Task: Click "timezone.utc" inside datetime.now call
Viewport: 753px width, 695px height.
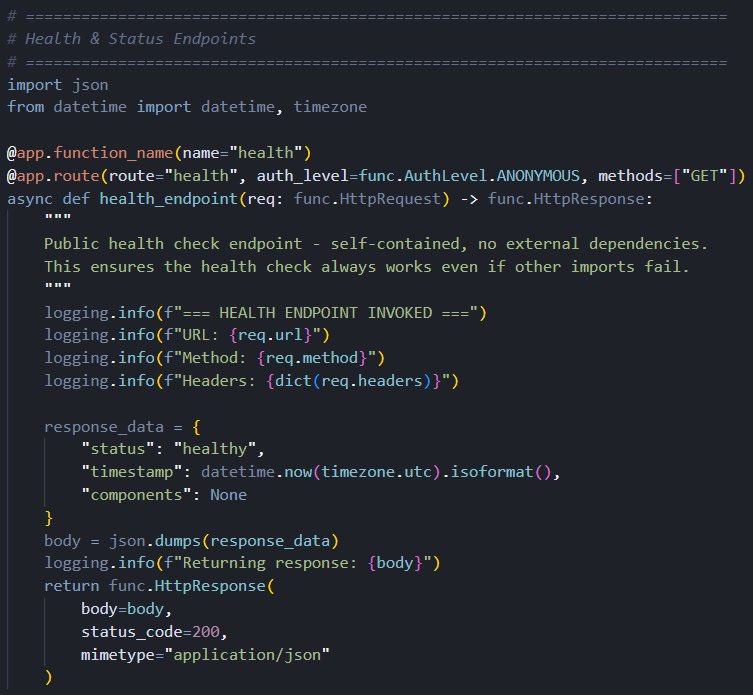Action: (x=376, y=472)
